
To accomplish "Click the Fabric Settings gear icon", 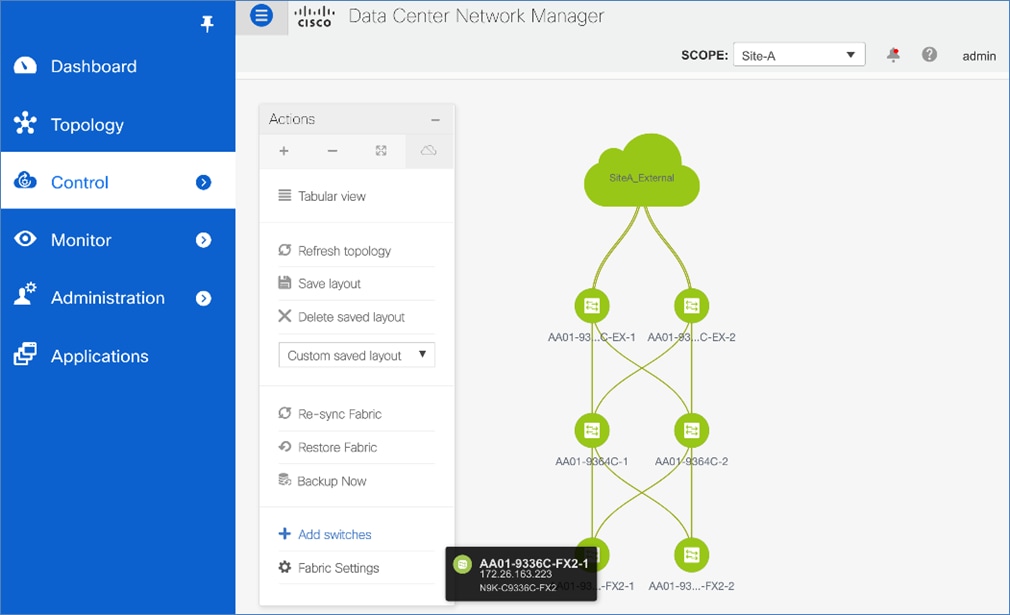I will 284,567.
